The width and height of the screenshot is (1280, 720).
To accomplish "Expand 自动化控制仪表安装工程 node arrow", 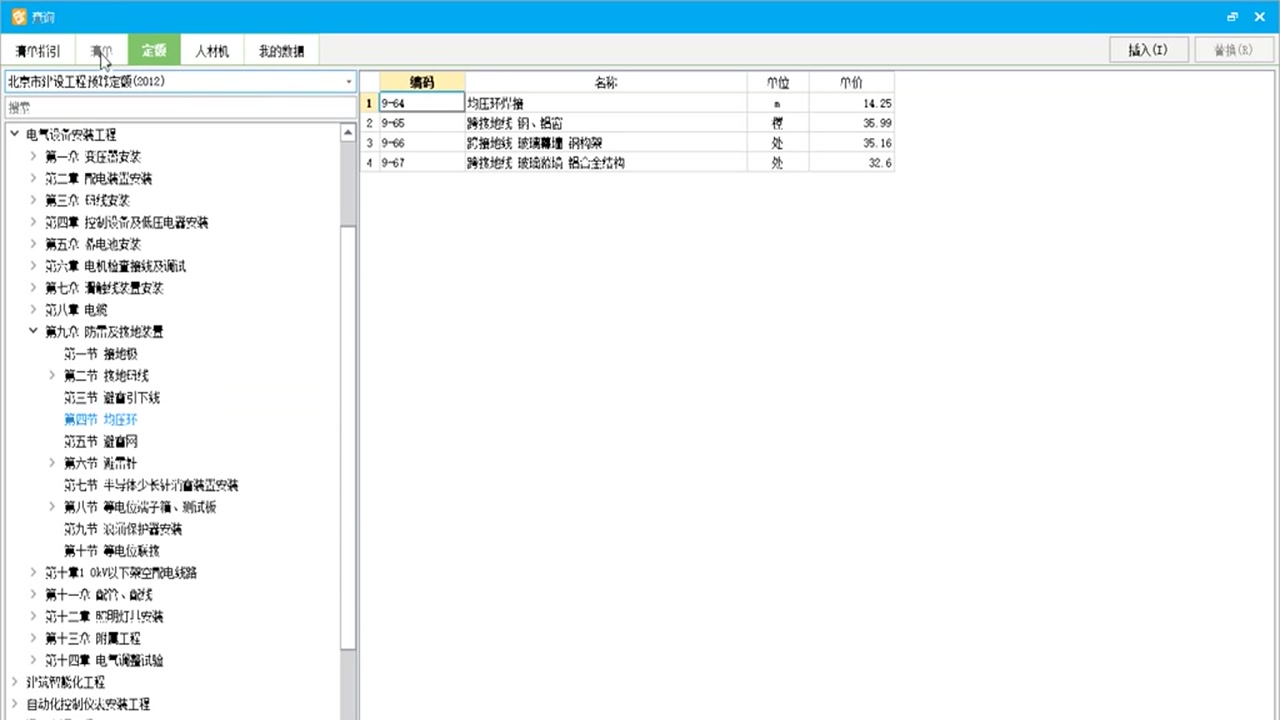I will (14, 704).
